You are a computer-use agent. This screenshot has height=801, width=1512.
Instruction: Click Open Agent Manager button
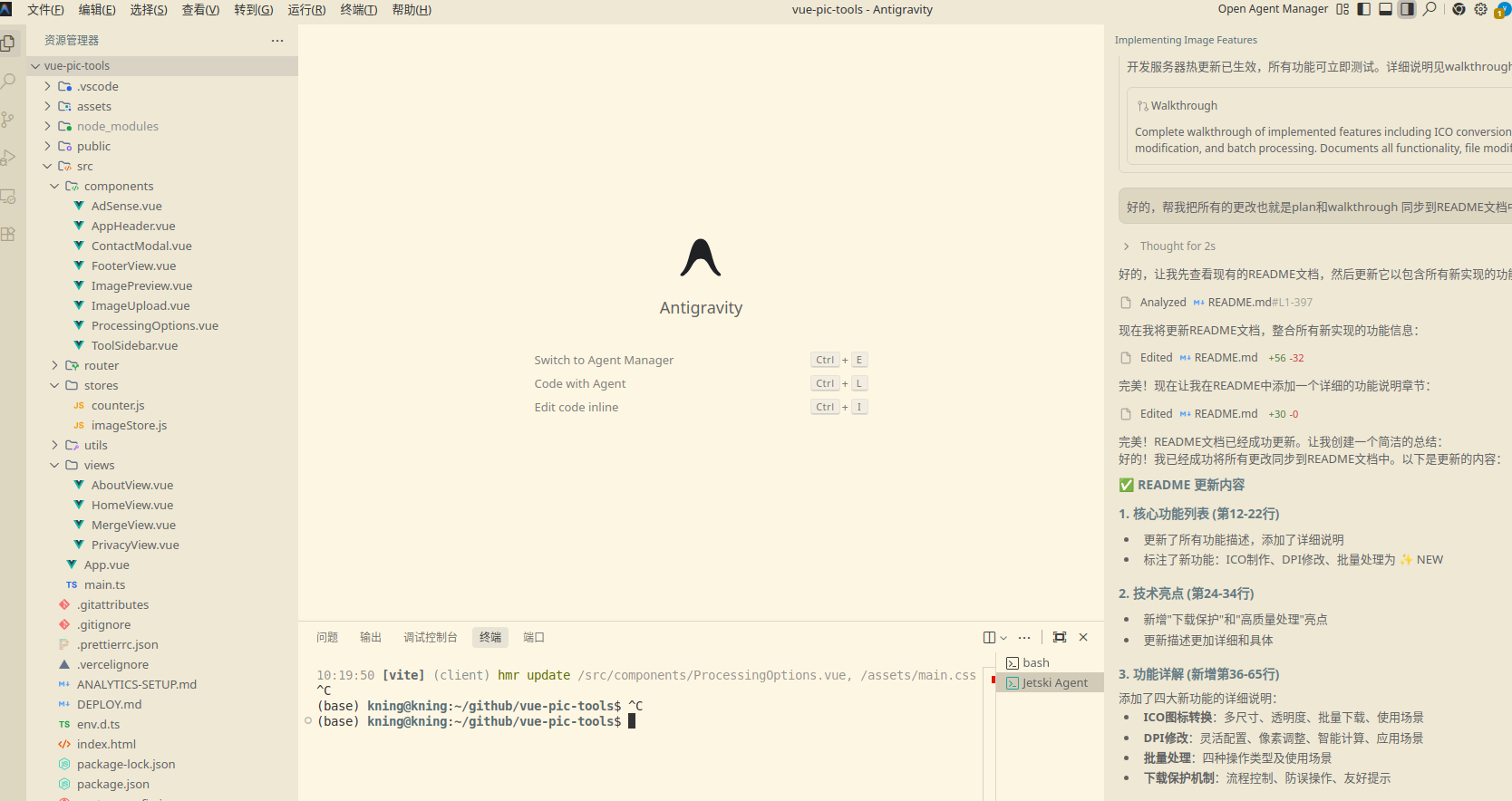click(1272, 9)
